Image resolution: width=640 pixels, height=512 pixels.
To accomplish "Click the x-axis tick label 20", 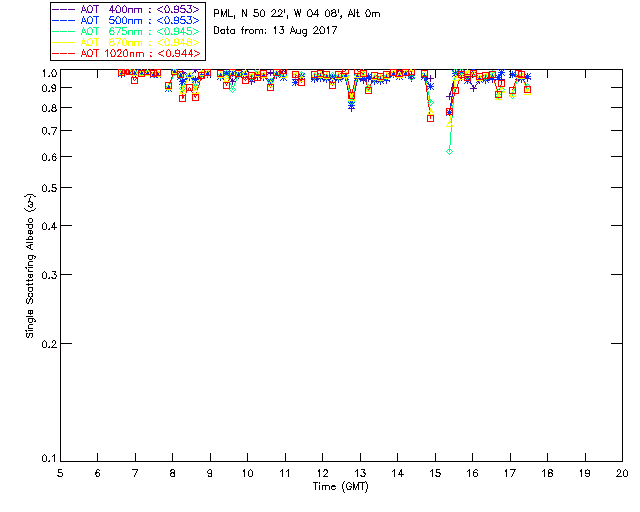I will click(x=622, y=473).
